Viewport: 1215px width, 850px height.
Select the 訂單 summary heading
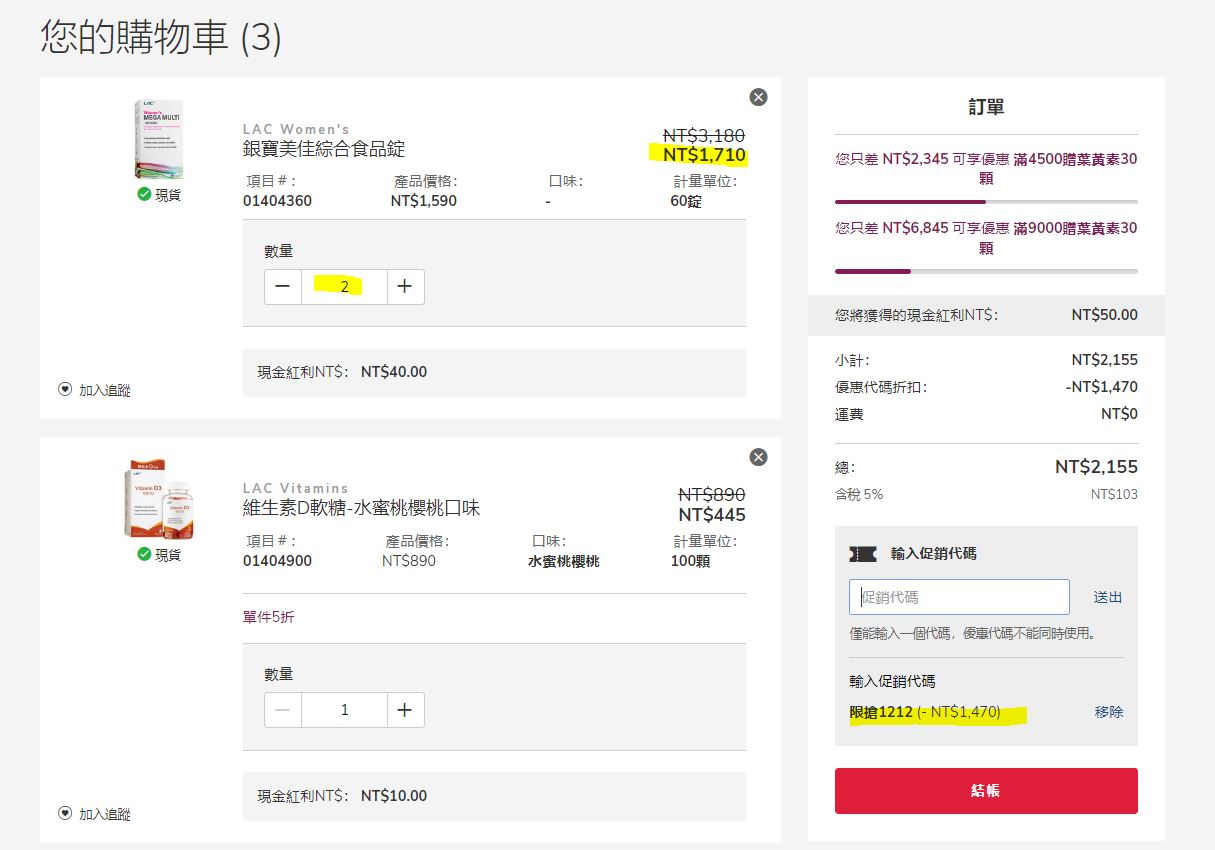[x=986, y=107]
